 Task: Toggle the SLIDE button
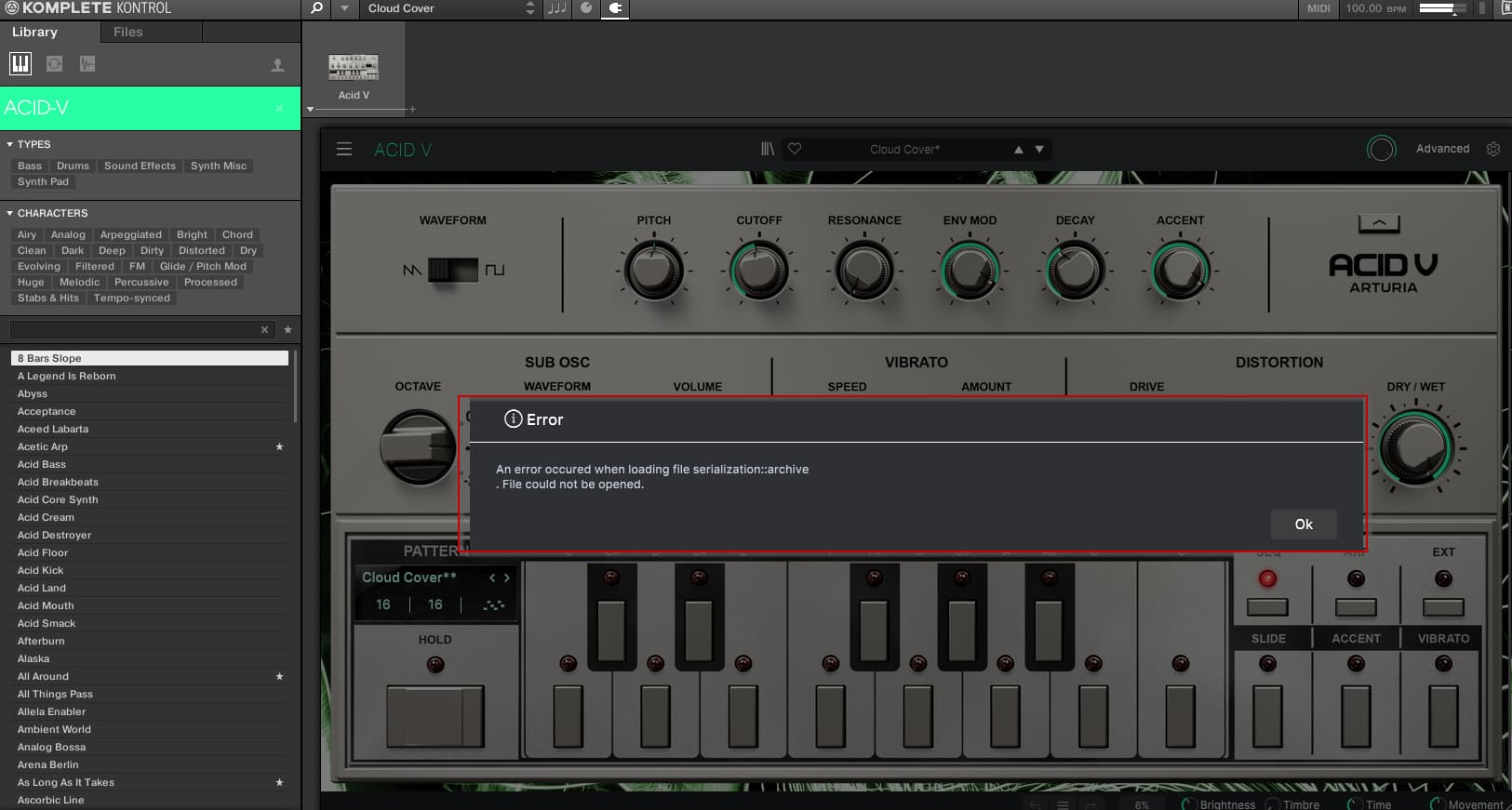(x=1267, y=716)
